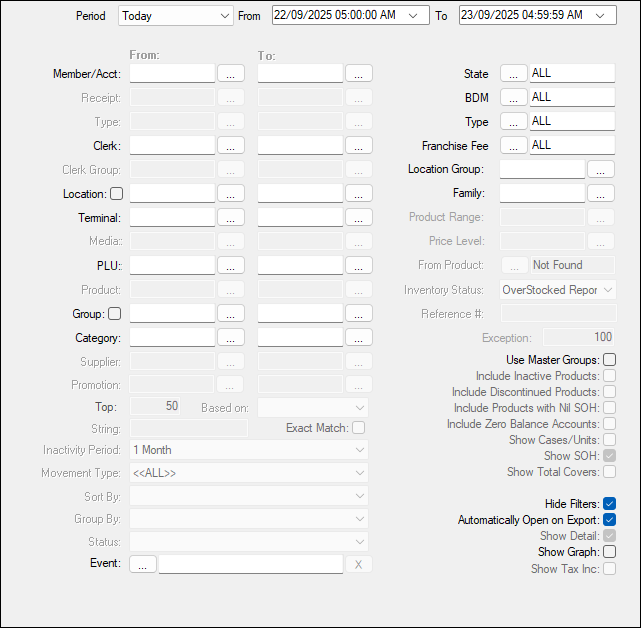Click the Member/Acct From input field
Image resolution: width=641 pixels, height=628 pixels.
[172, 74]
